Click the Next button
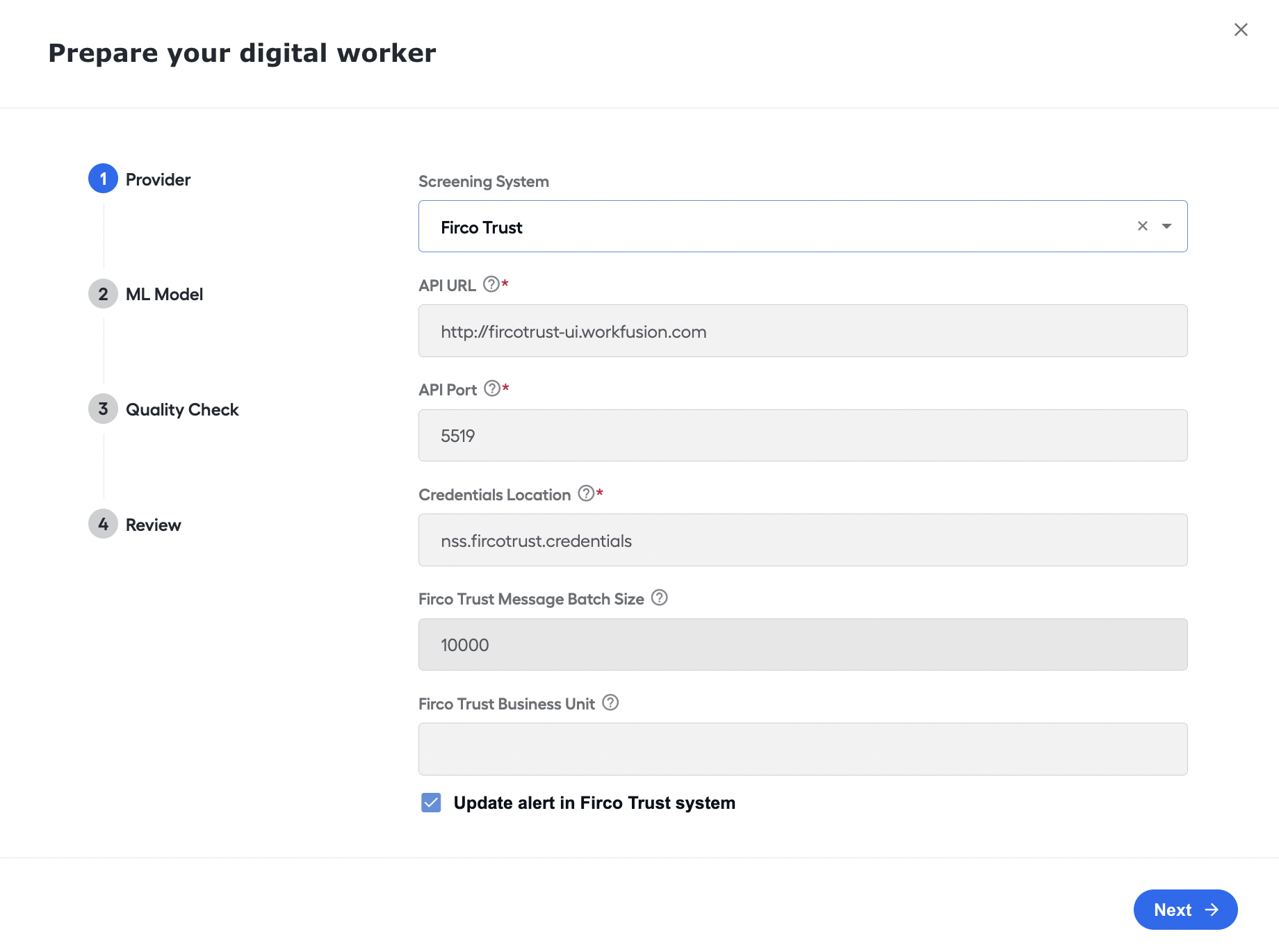1279x952 pixels. tap(1185, 910)
